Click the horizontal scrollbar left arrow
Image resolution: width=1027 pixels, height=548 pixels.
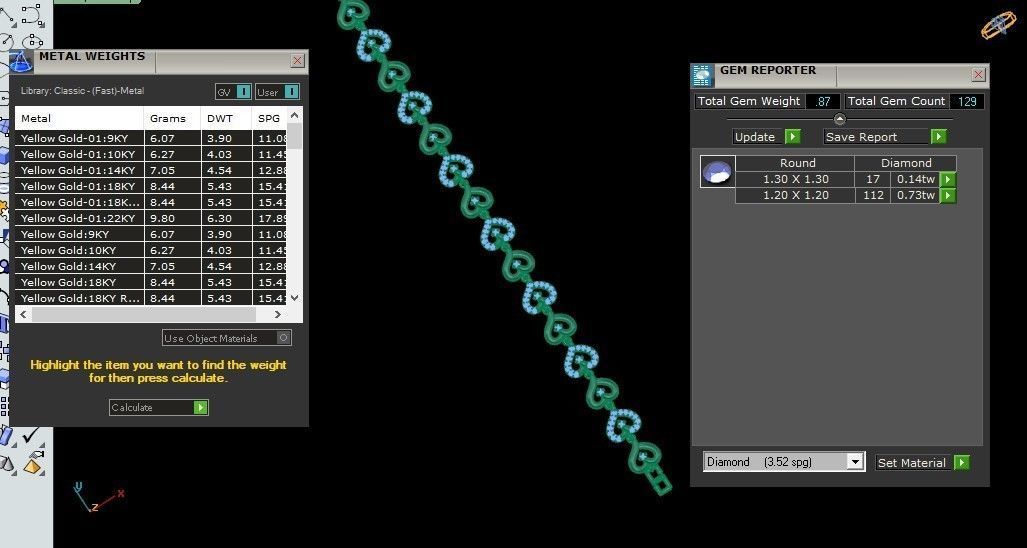23,314
